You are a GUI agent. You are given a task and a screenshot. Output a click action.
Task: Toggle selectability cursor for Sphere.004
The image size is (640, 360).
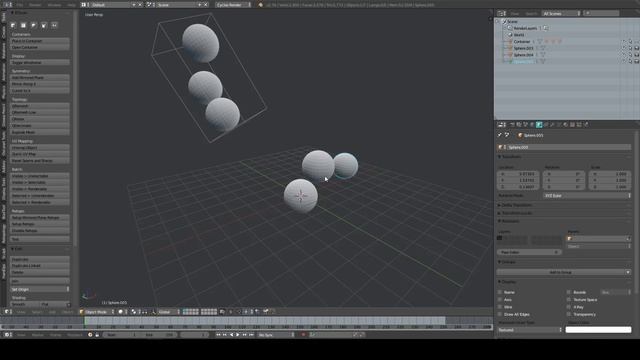(x=630, y=55)
